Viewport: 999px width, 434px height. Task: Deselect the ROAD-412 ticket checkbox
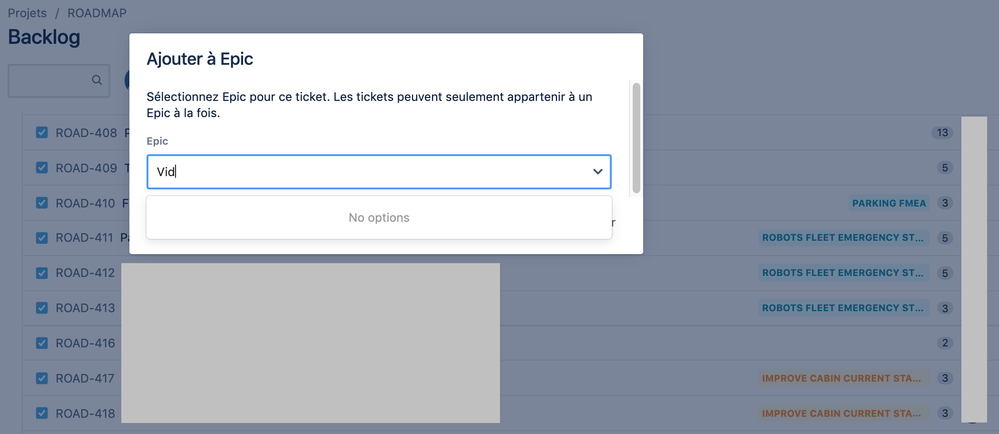[42, 273]
